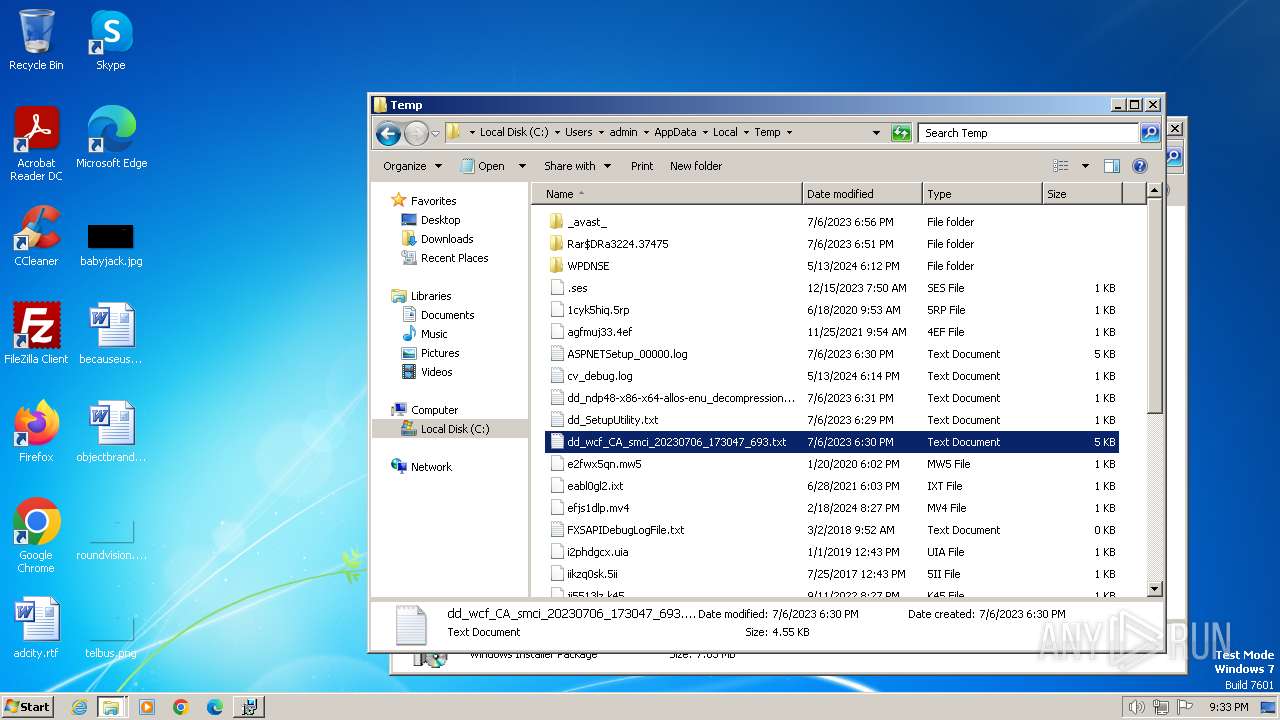Click scroll down arrow of file list
Viewport: 1280px width, 720px height.
pyautogui.click(x=1154, y=589)
